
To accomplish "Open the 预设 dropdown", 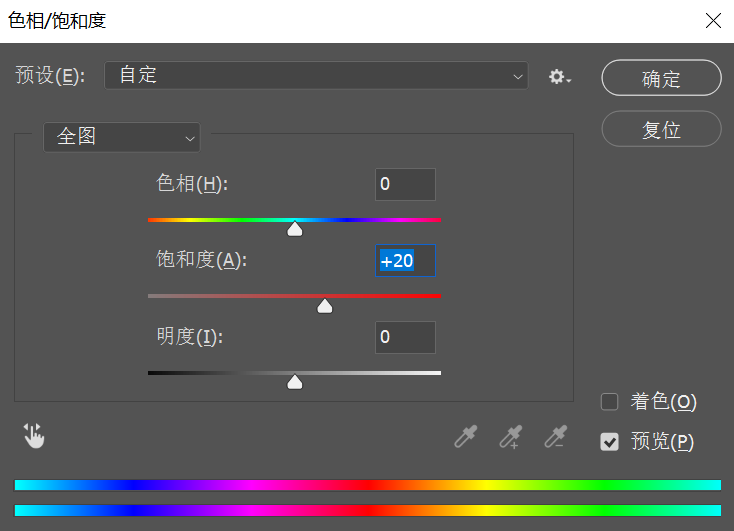I will tap(316, 75).
